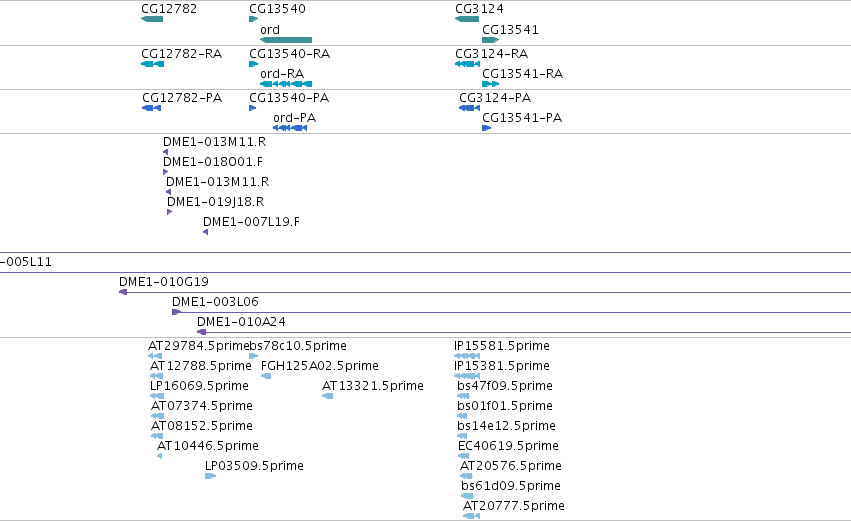Open the CG13540 gene label
The height and width of the screenshot is (521, 851).
(277, 9)
